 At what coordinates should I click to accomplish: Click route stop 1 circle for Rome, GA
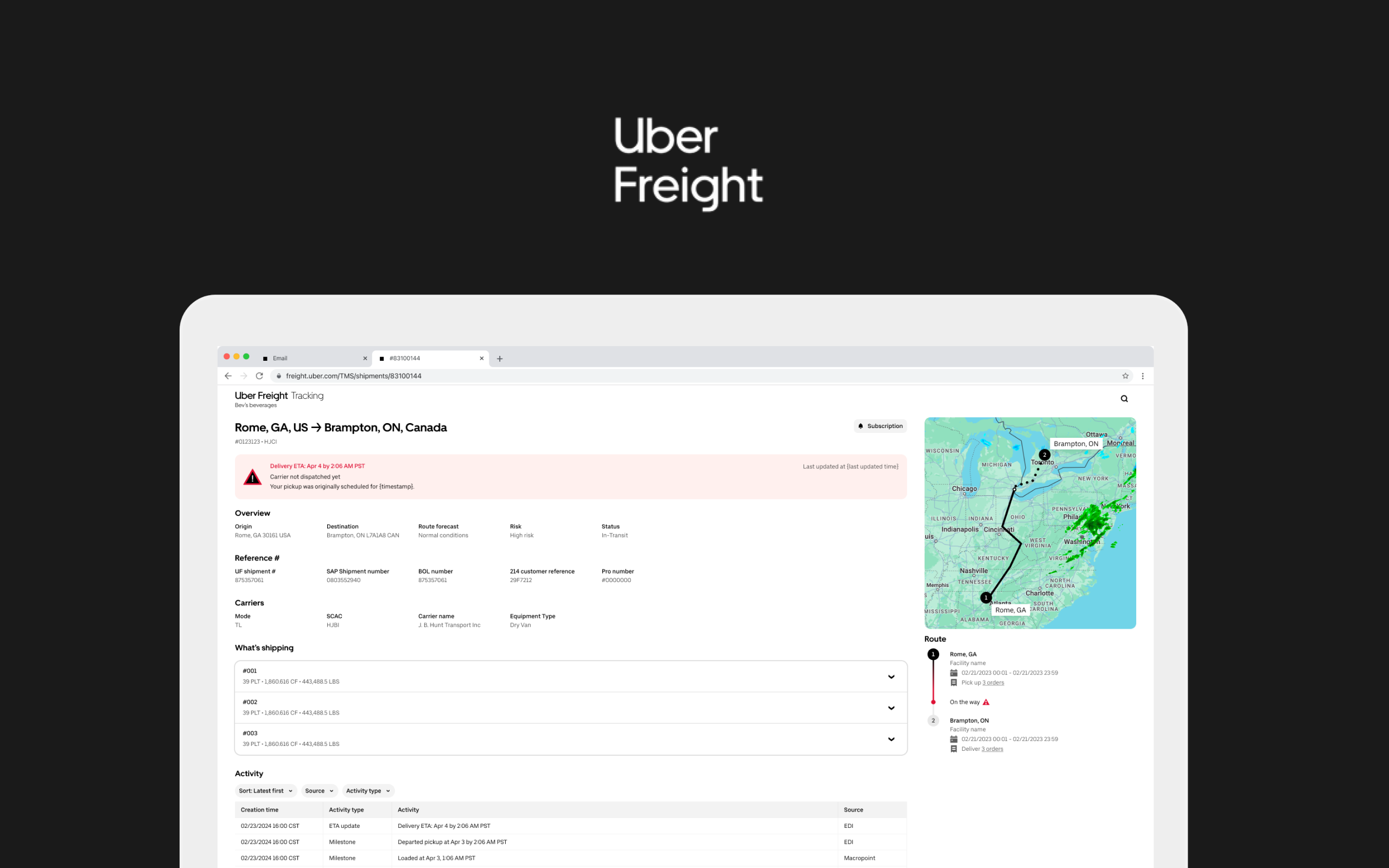[933, 654]
